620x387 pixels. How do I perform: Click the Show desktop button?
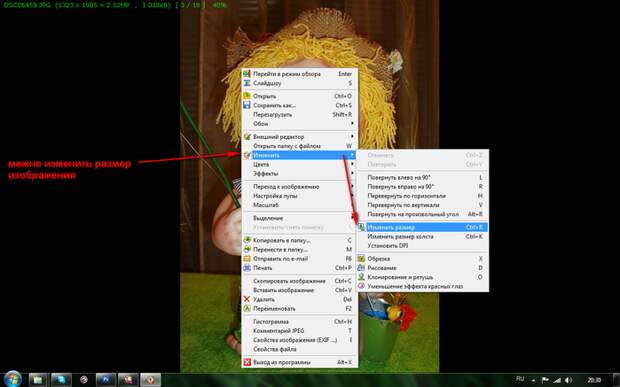tap(616, 380)
